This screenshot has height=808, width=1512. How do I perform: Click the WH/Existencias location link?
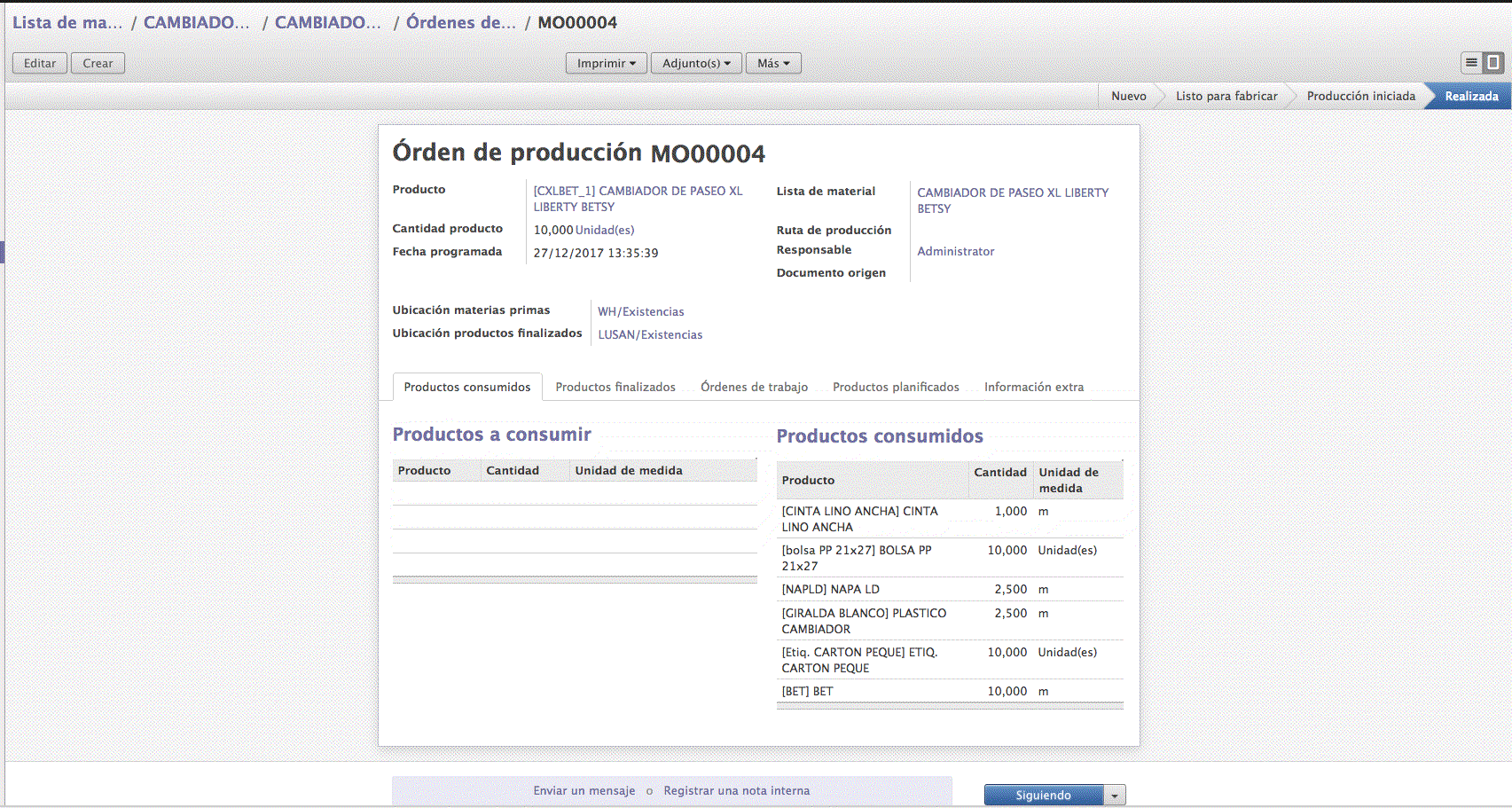coord(640,311)
